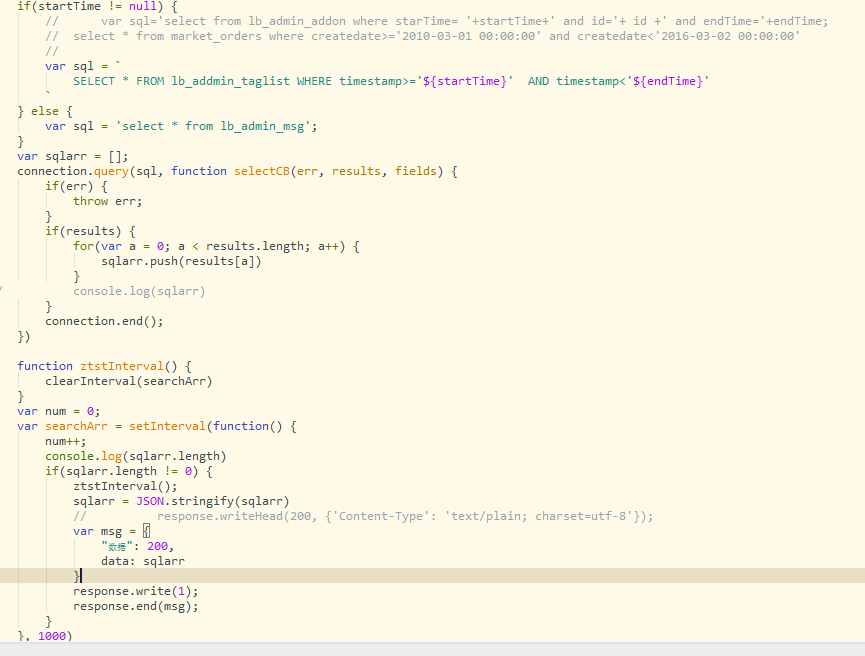Click the '1000' interval value
Image resolution: width=865 pixels, height=656 pixels.
pyautogui.click(x=52, y=636)
